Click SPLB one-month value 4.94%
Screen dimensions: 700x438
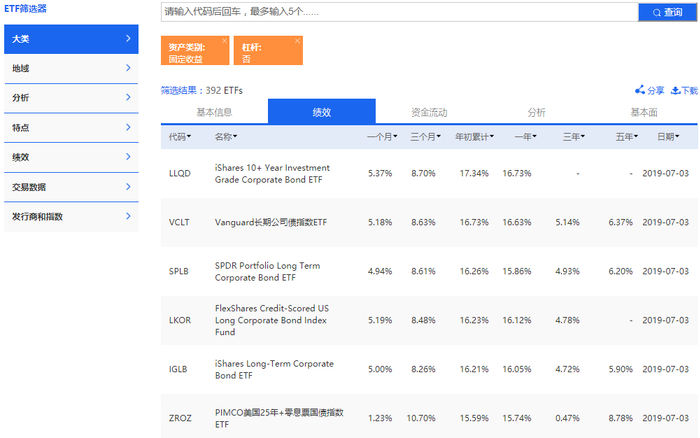click(x=380, y=271)
